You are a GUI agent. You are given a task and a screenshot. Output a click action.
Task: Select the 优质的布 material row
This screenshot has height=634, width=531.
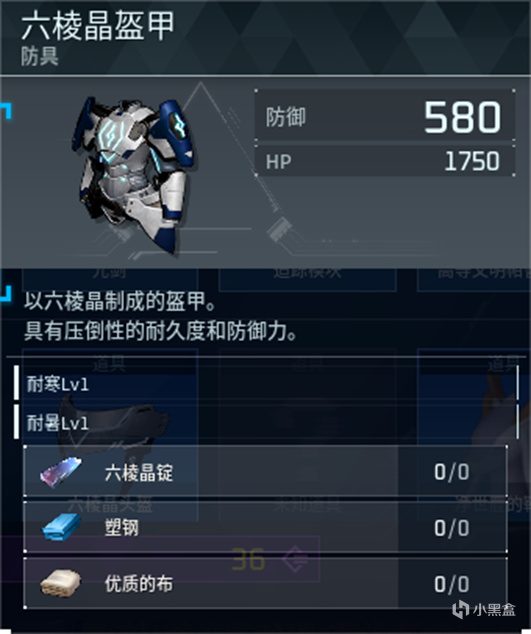pyautogui.click(x=265, y=583)
